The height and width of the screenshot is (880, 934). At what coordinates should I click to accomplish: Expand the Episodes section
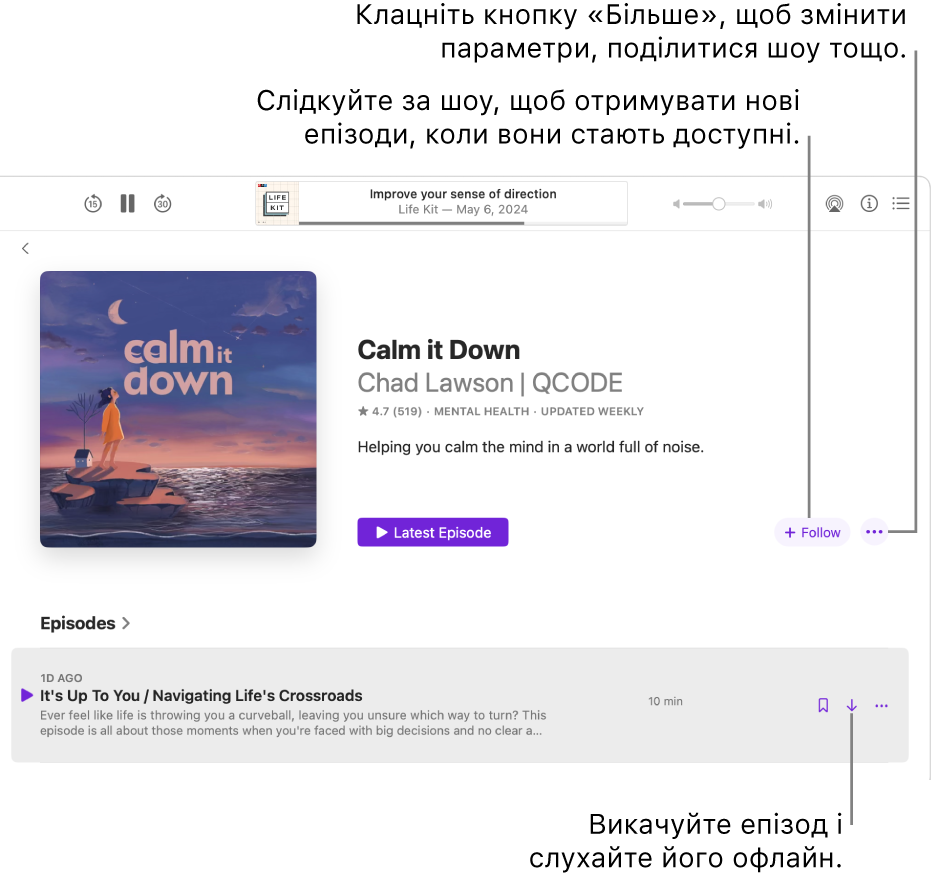(85, 623)
